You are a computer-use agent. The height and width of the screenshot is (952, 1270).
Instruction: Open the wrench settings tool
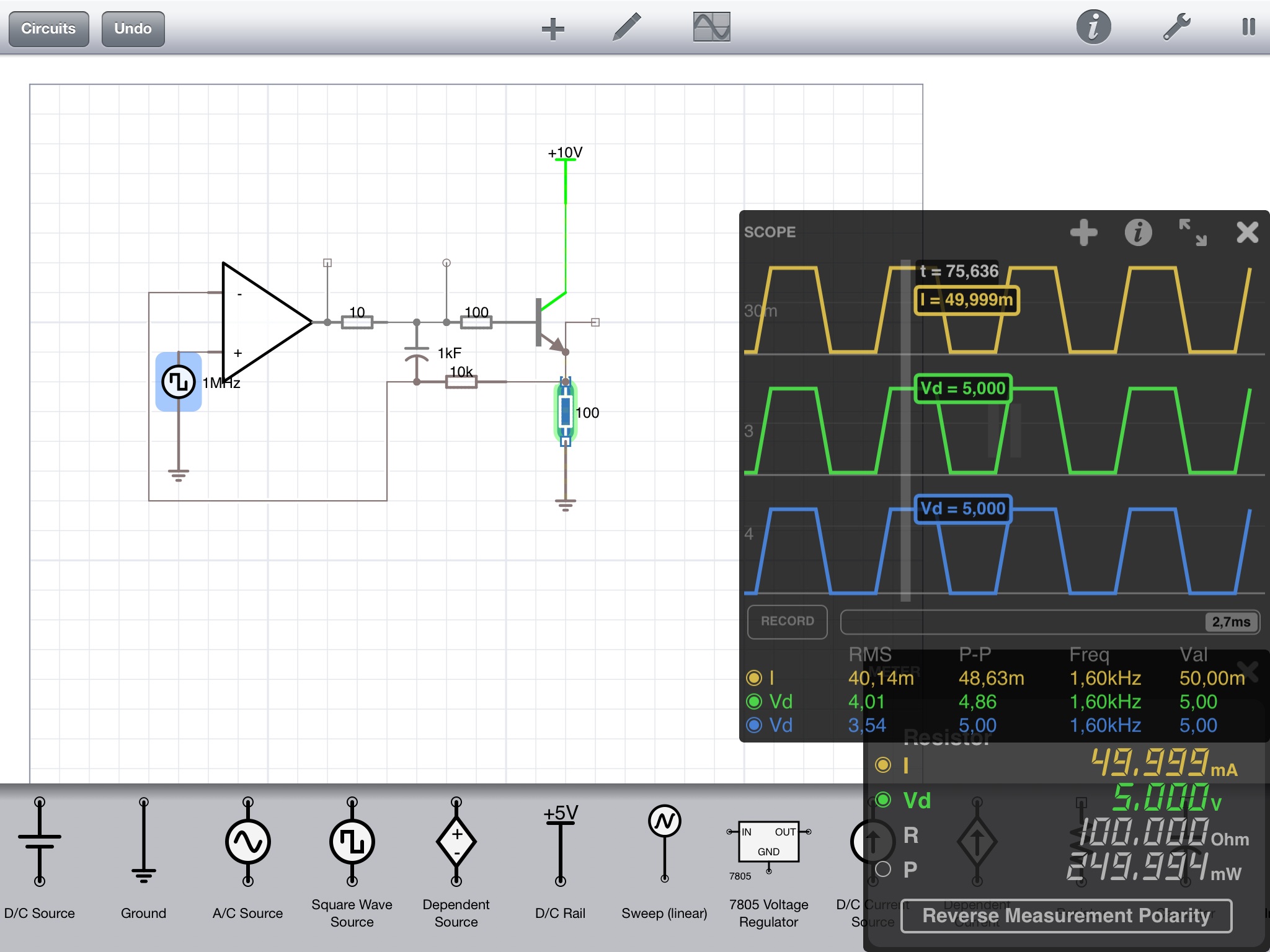tap(1176, 27)
